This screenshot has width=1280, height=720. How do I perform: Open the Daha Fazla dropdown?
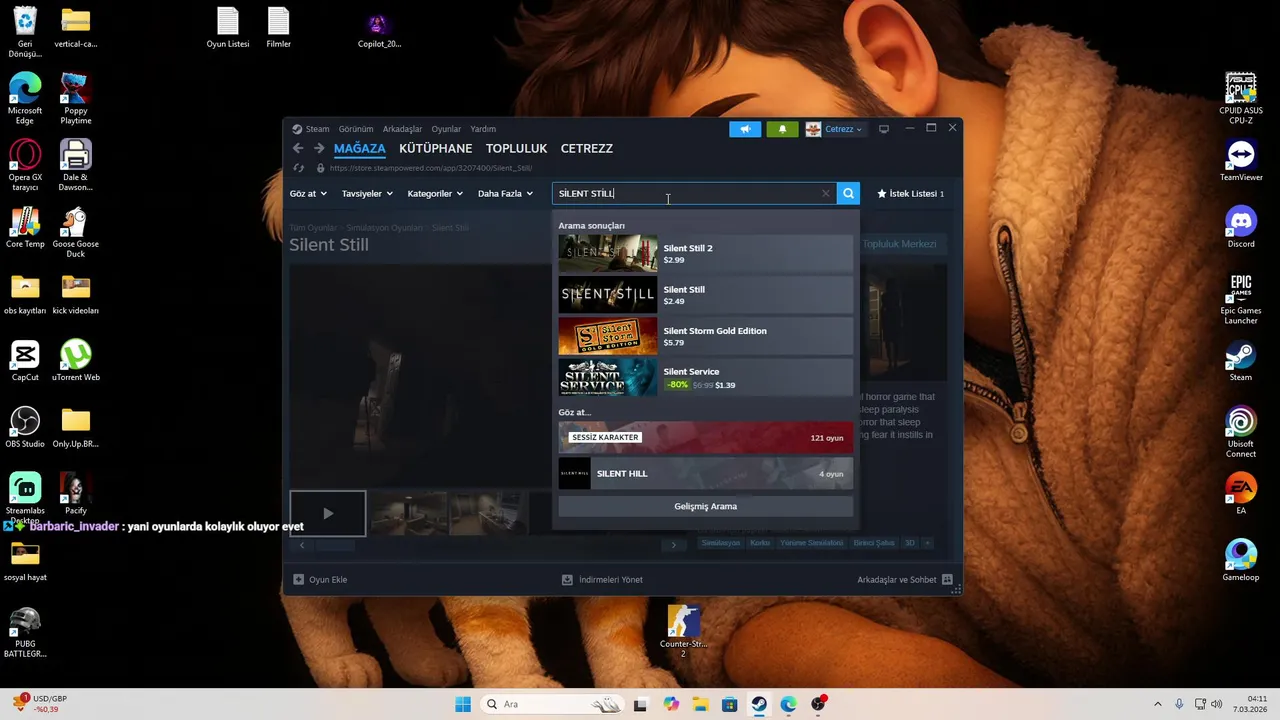[x=505, y=193]
